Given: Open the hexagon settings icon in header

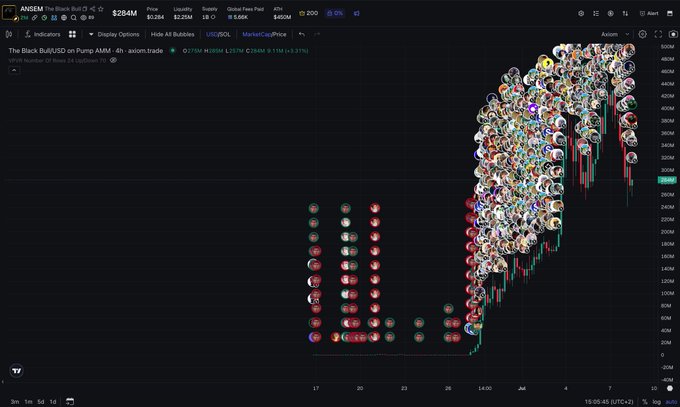Looking at the screenshot, I should [581, 13].
